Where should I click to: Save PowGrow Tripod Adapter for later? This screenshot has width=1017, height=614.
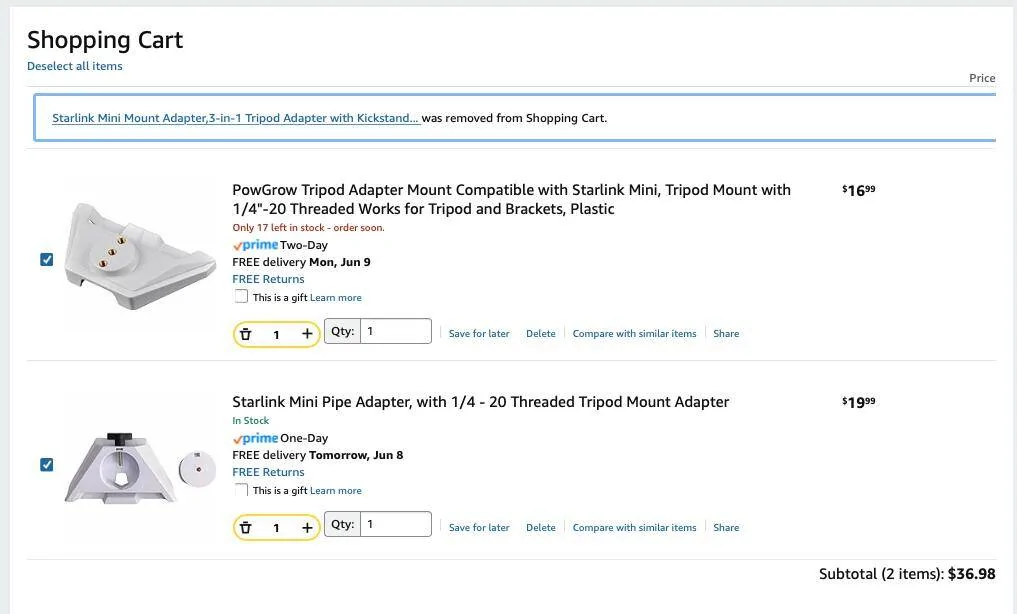[x=479, y=333]
